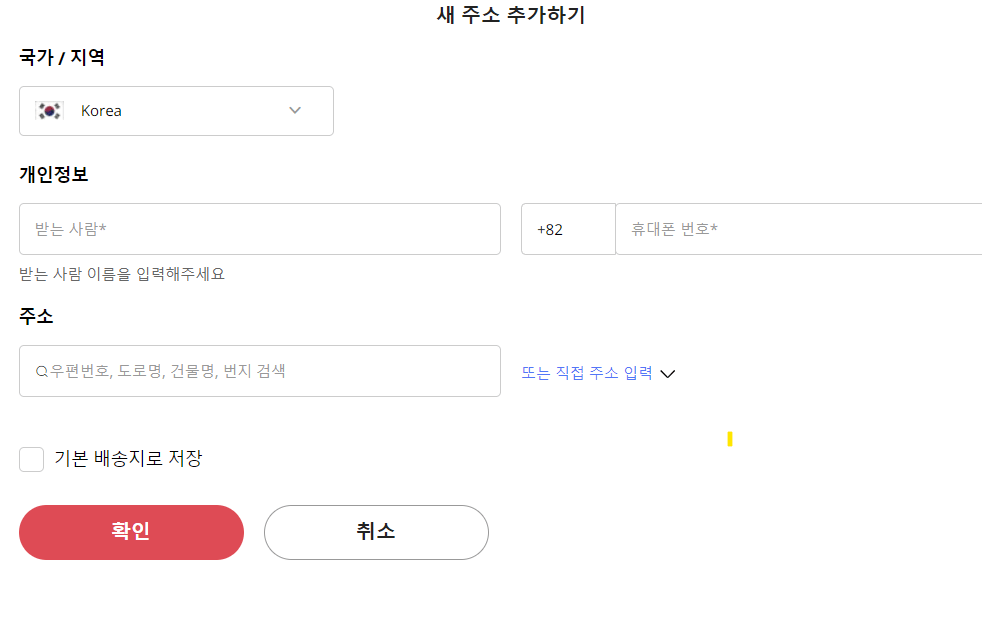Viewport: 982px width, 625px height.
Task: Click the chevron icon on the Korea dropdown
Action: [295, 110]
